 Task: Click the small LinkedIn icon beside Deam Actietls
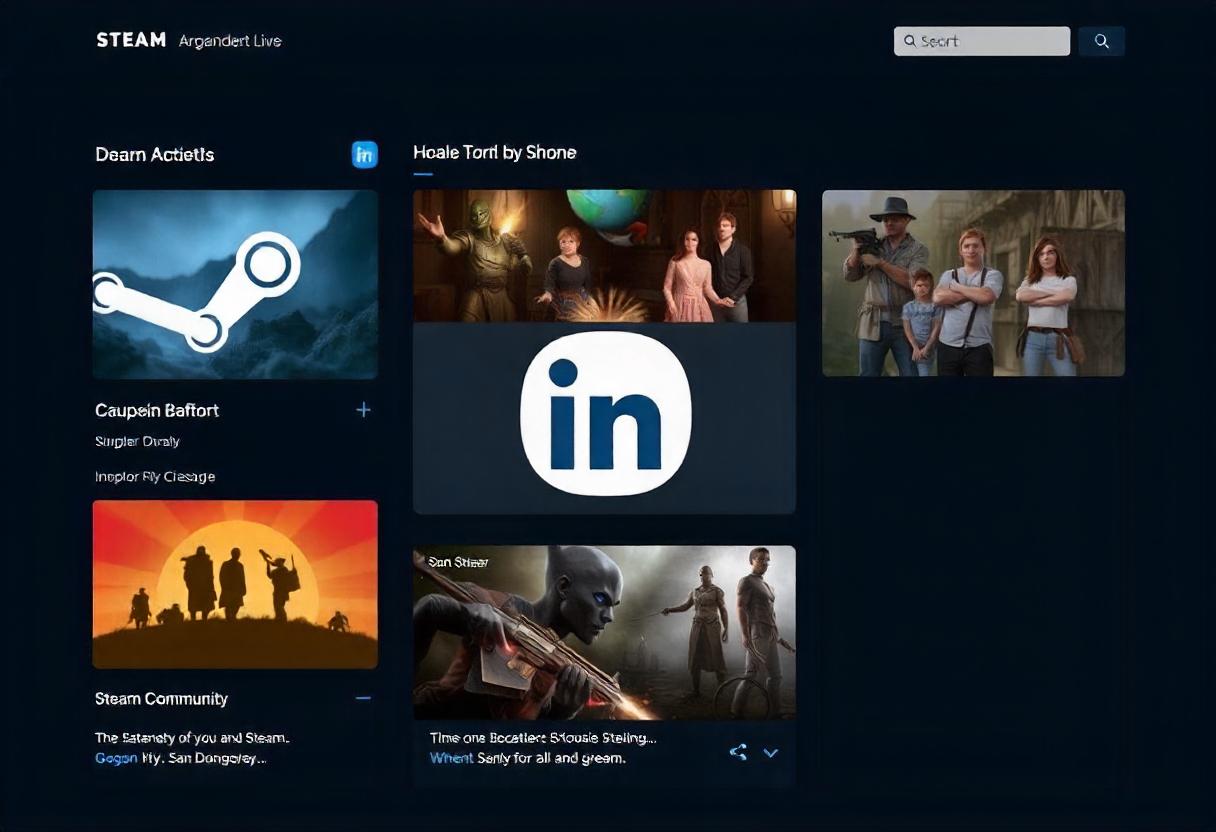tap(365, 154)
